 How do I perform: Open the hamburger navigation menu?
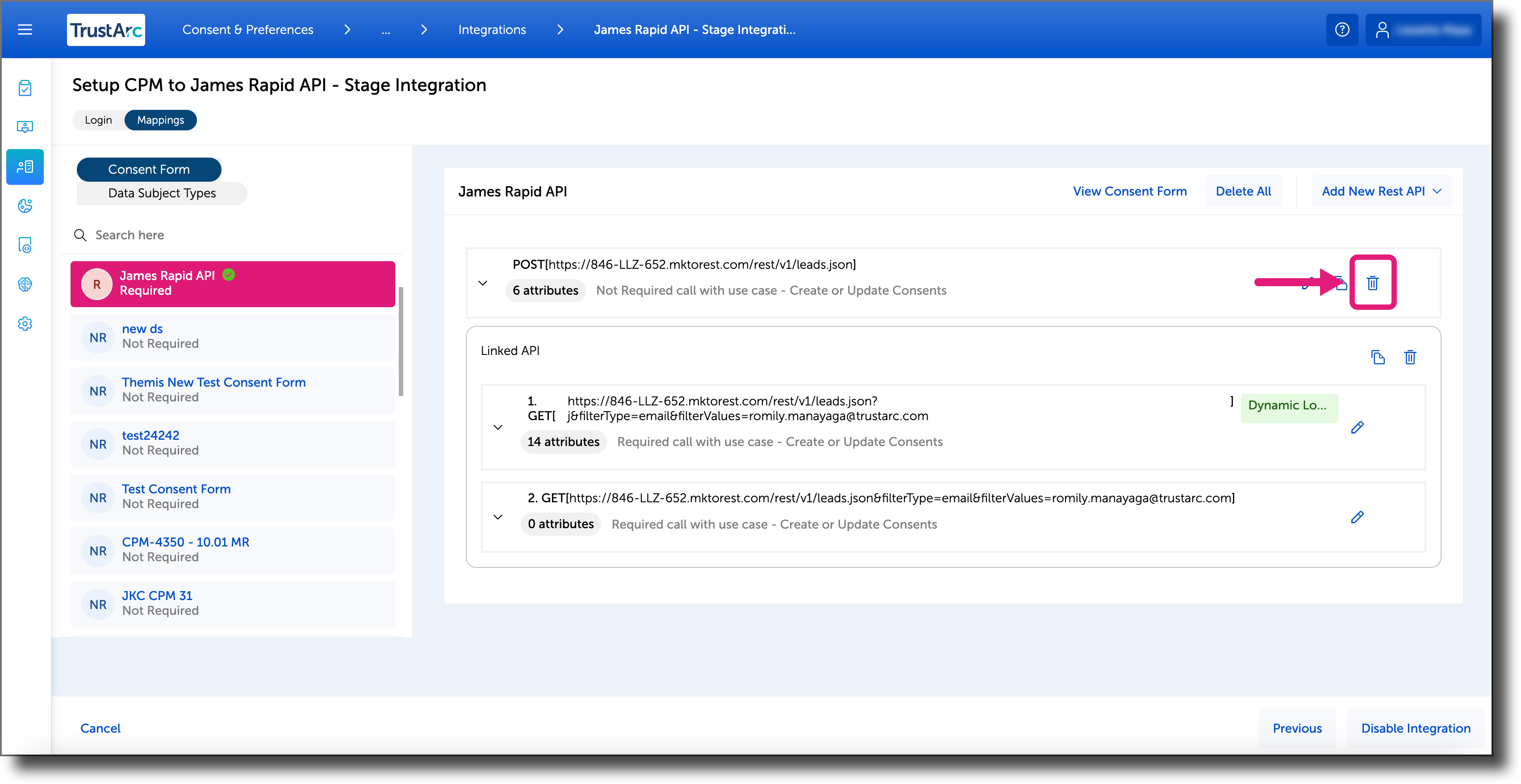point(25,29)
